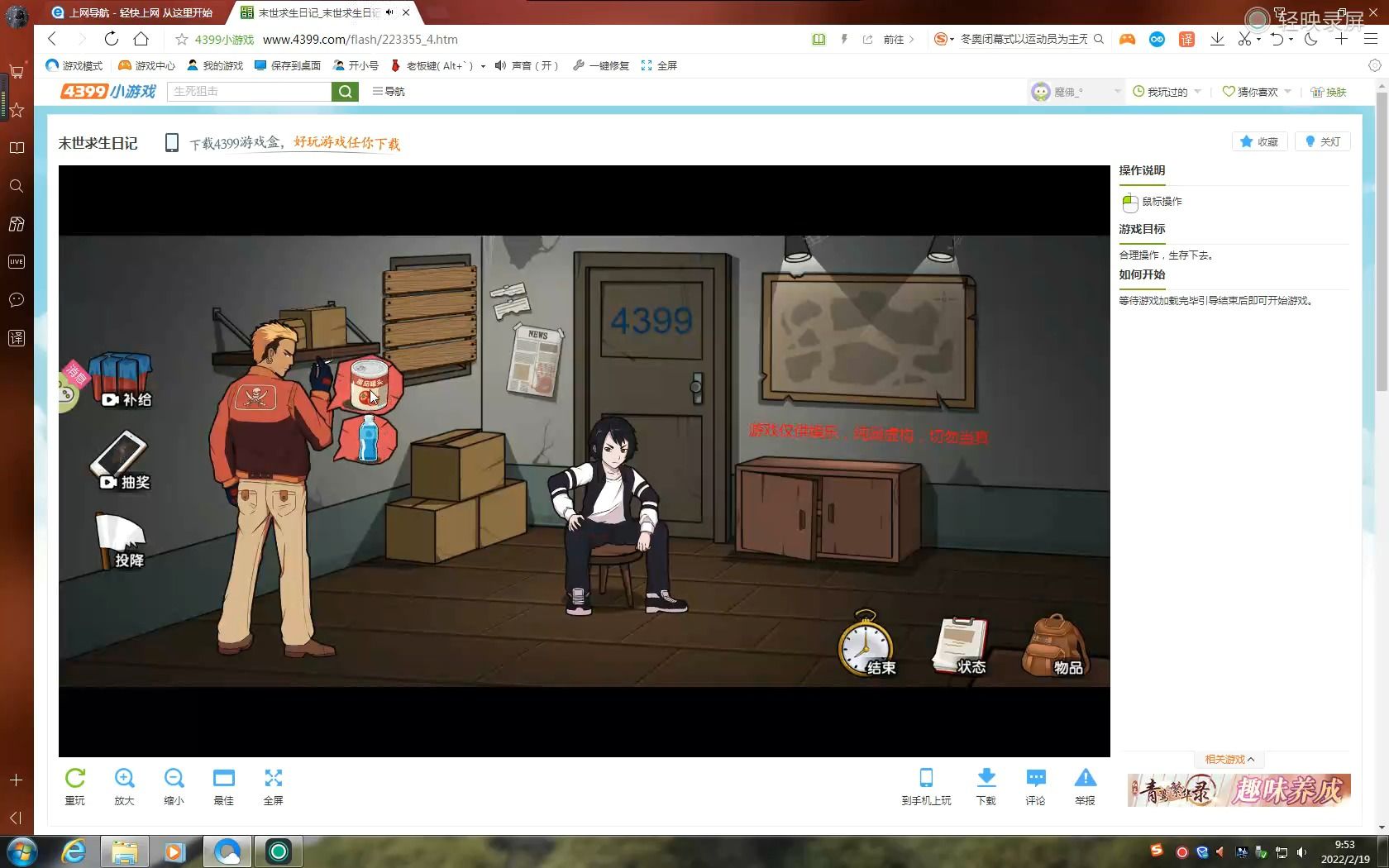Click sidebar search magnifier icon

coord(16,186)
